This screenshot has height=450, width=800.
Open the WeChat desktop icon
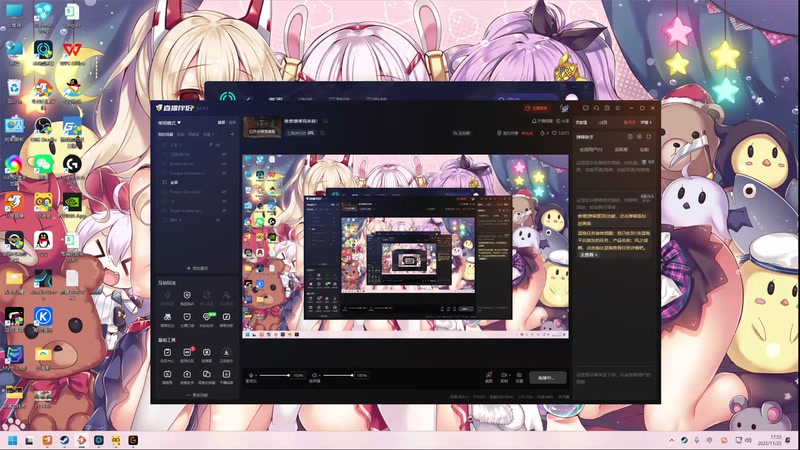click(x=43, y=166)
